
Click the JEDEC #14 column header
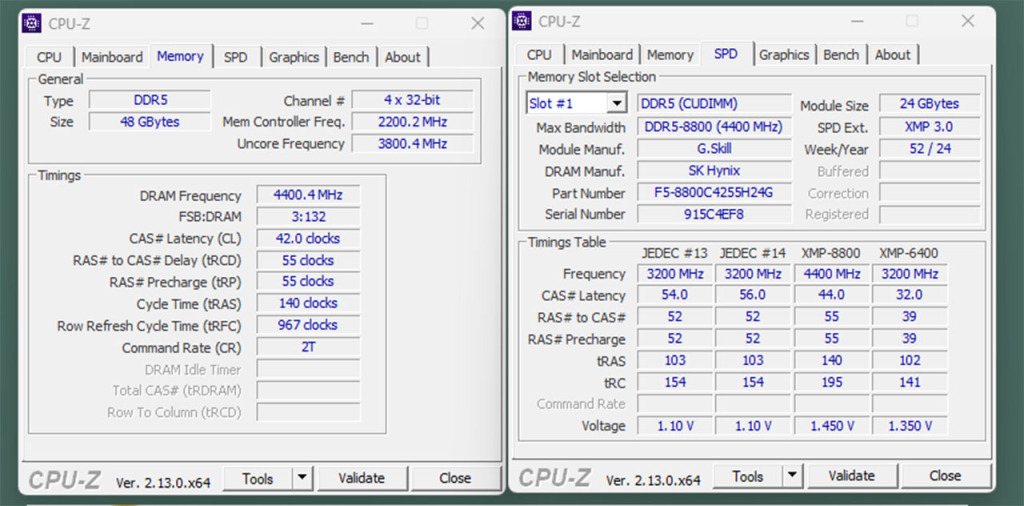click(x=753, y=253)
